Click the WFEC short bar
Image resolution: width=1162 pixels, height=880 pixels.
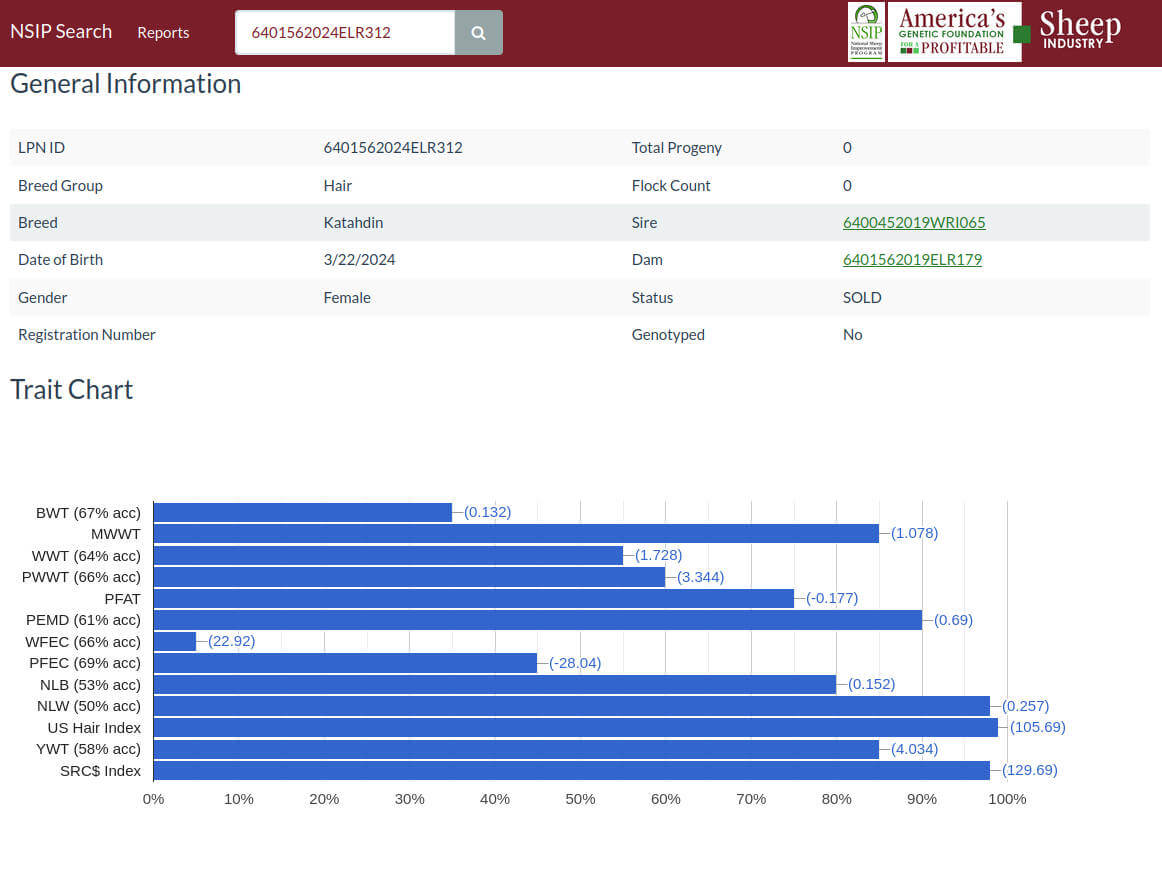(x=175, y=641)
